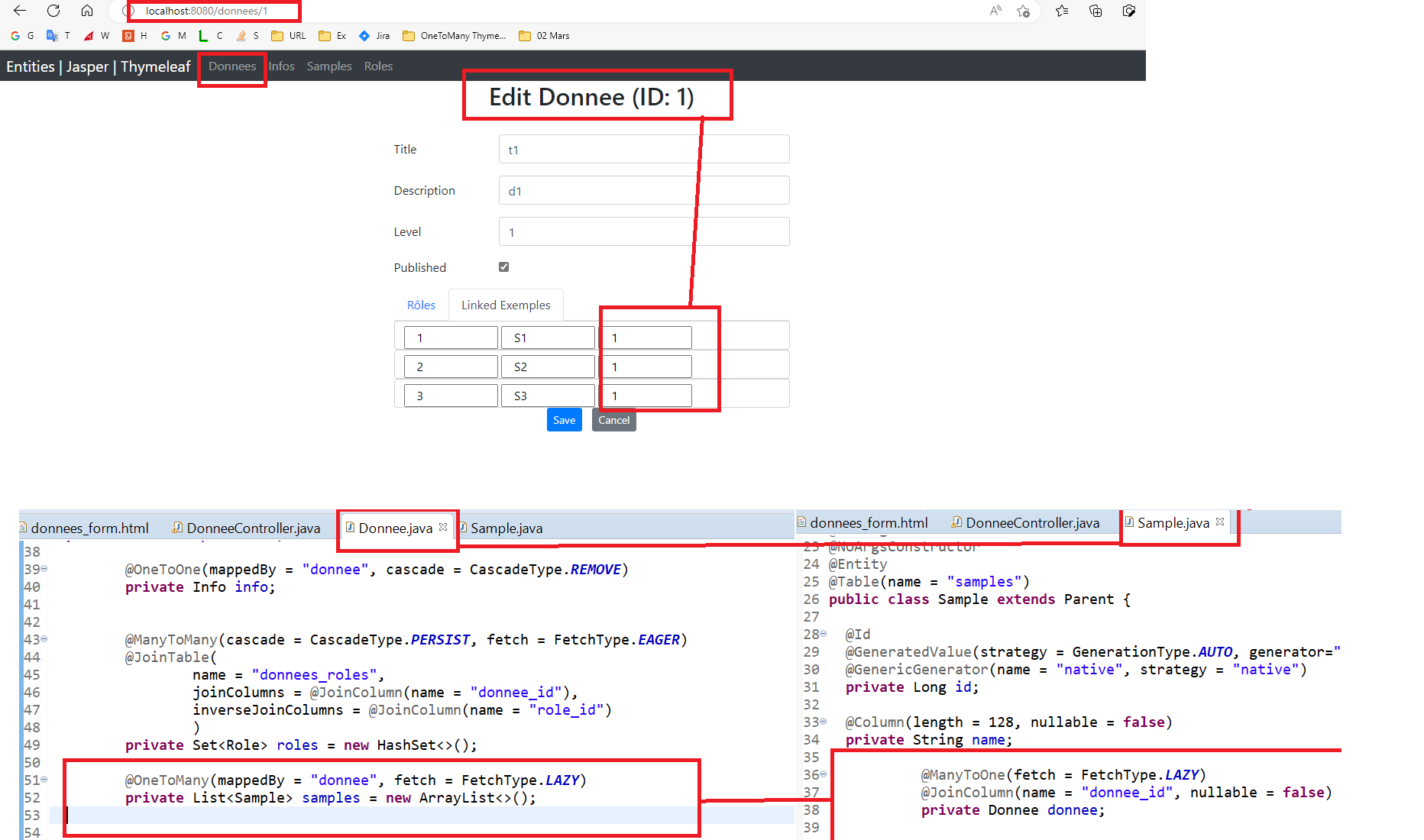Open the OneToMany Thyme... bookmarks folder
Image resolution: width=1424 pixels, height=840 pixels.
[454, 36]
